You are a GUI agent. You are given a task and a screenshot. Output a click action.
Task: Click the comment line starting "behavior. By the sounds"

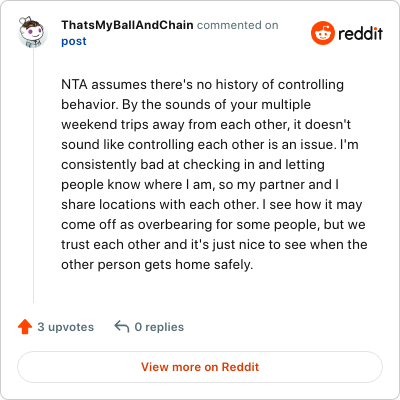(186, 105)
